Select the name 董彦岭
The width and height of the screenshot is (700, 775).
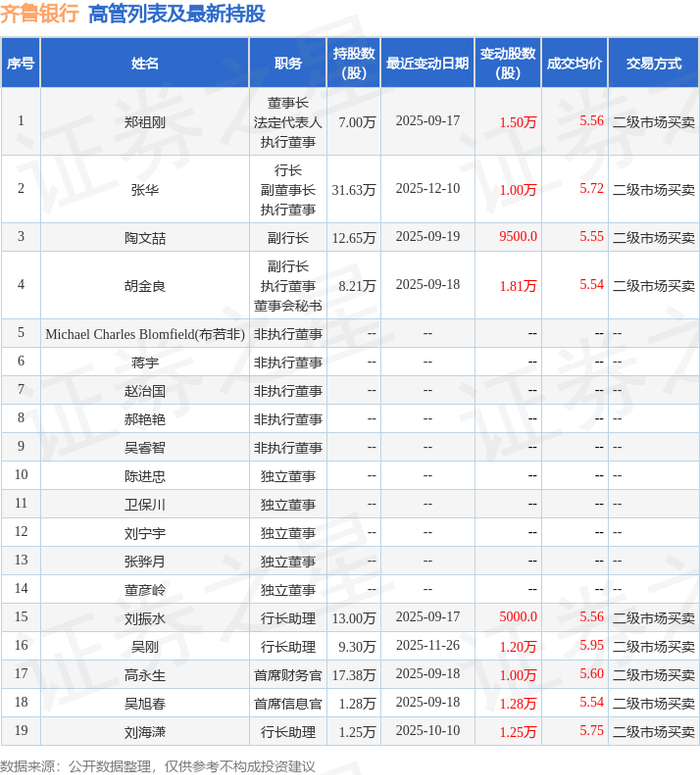144,590
